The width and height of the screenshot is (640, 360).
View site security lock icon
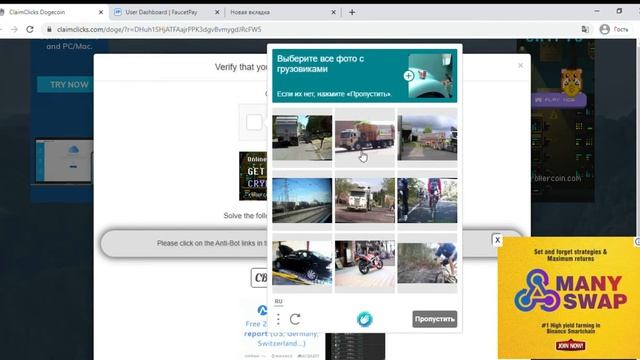(x=49, y=29)
